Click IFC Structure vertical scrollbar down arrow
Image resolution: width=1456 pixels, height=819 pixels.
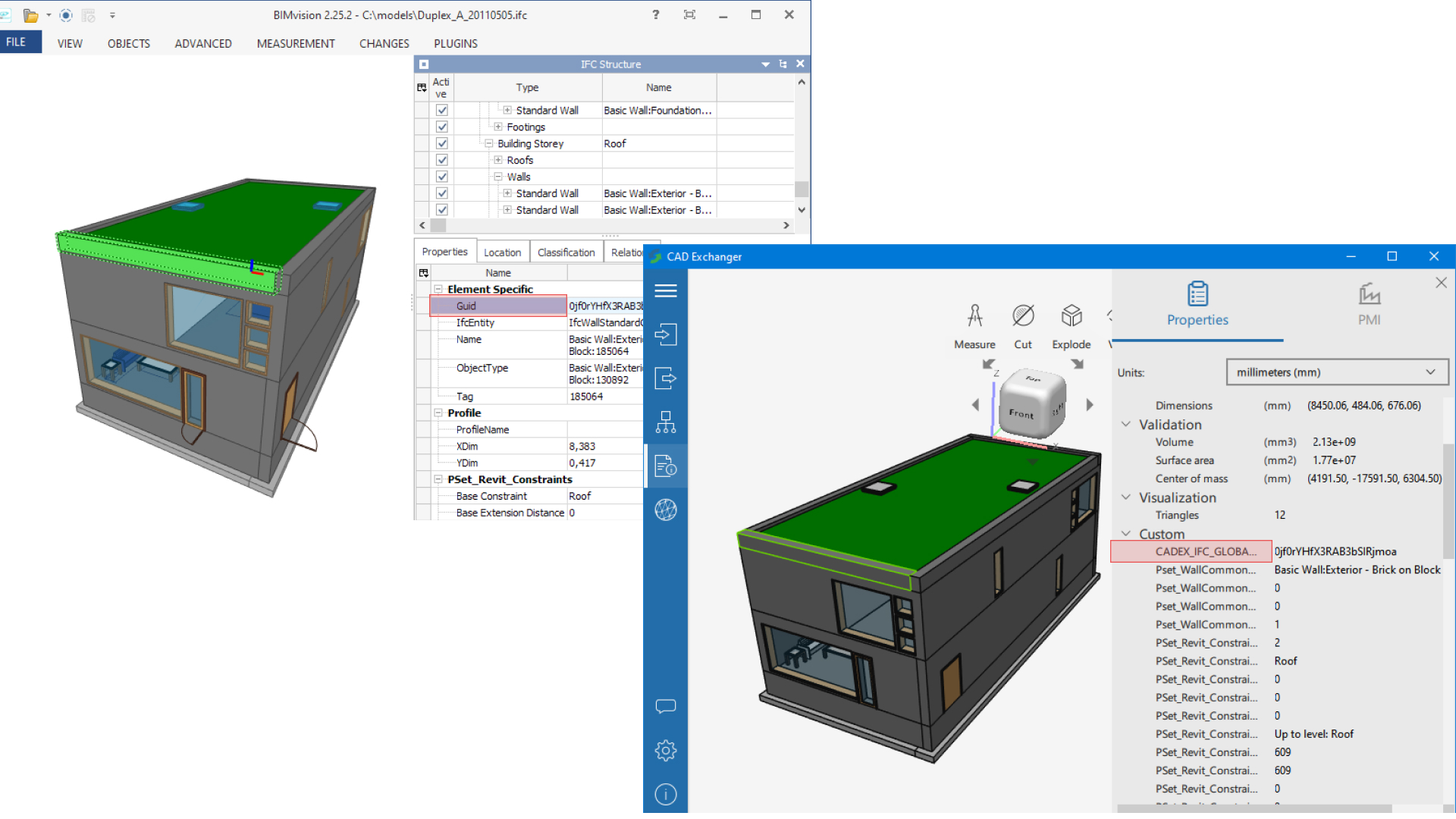[x=802, y=210]
